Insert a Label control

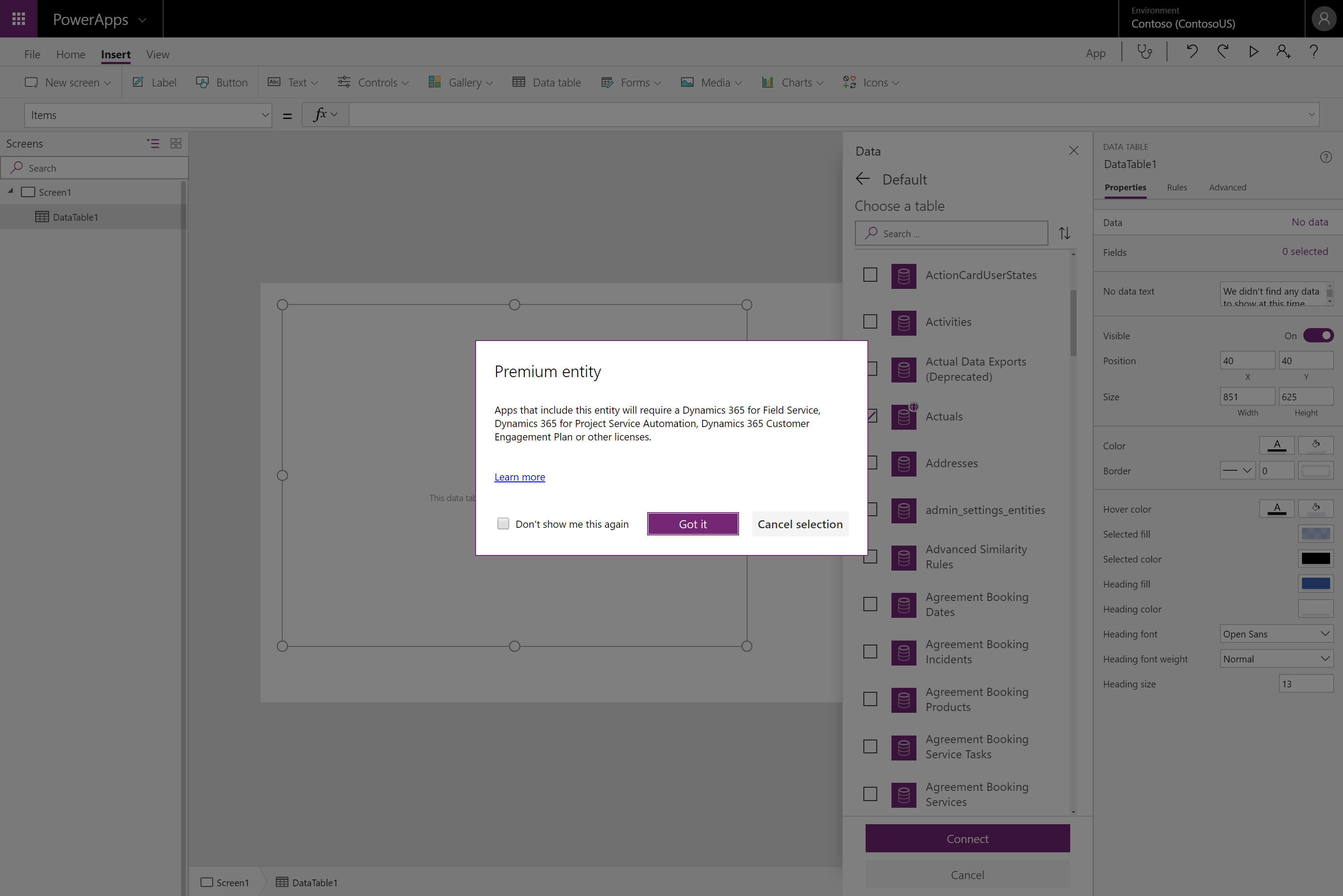154,83
